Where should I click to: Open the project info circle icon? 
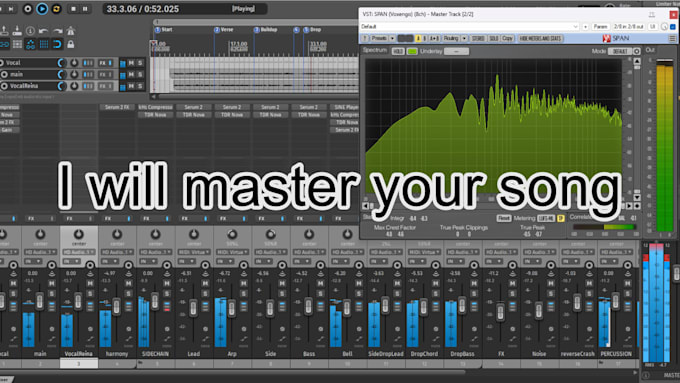point(30,31)
